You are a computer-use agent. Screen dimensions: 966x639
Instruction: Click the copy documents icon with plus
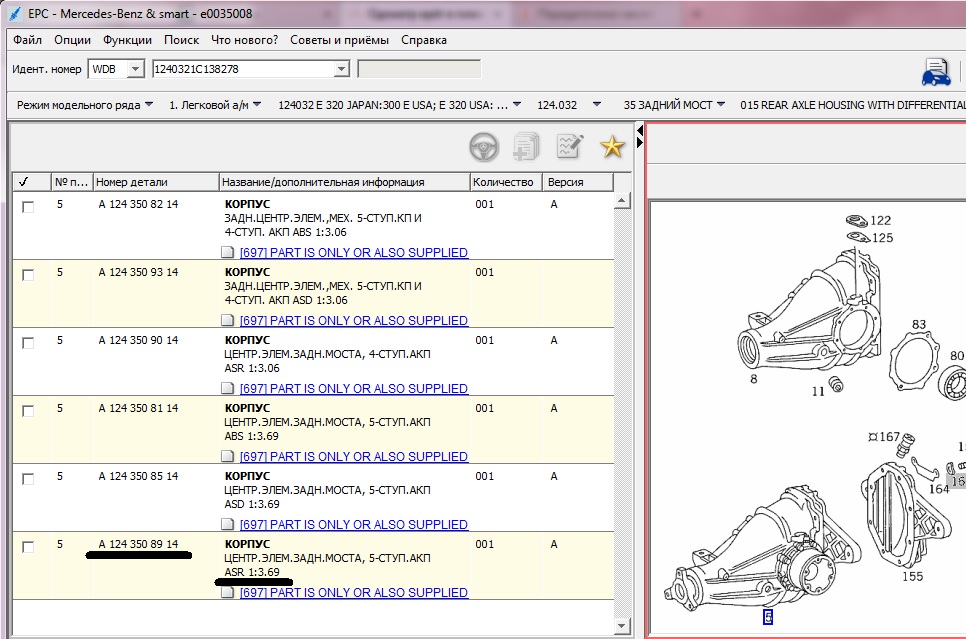pos(526,147)
